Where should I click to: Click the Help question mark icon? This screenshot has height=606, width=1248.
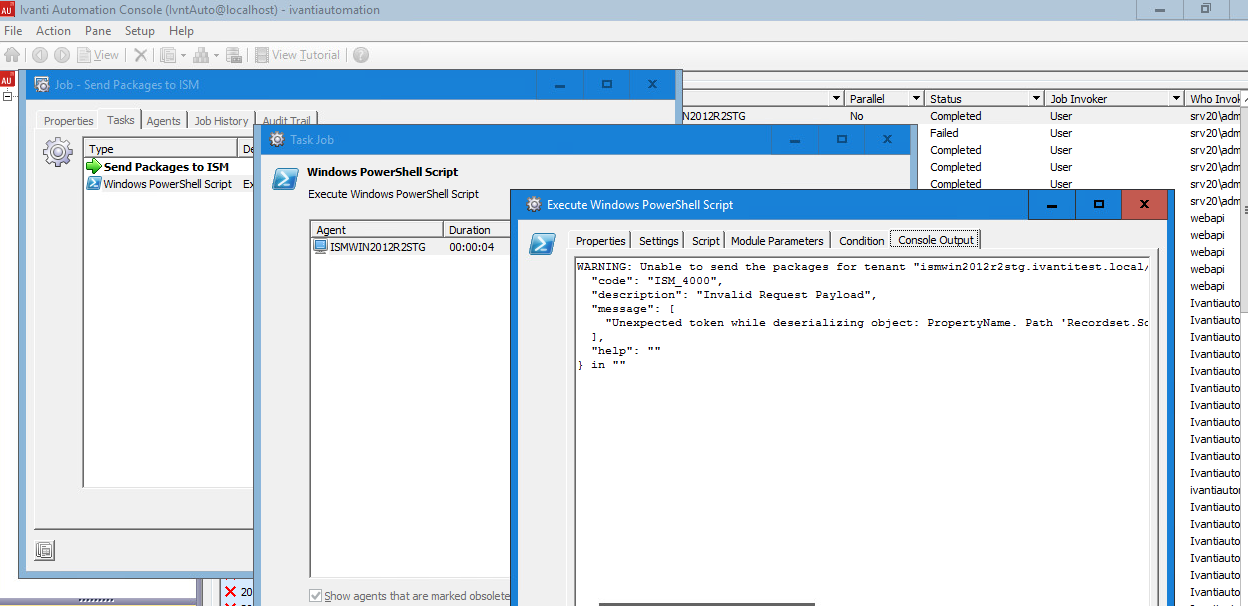(x=359, y=54)
